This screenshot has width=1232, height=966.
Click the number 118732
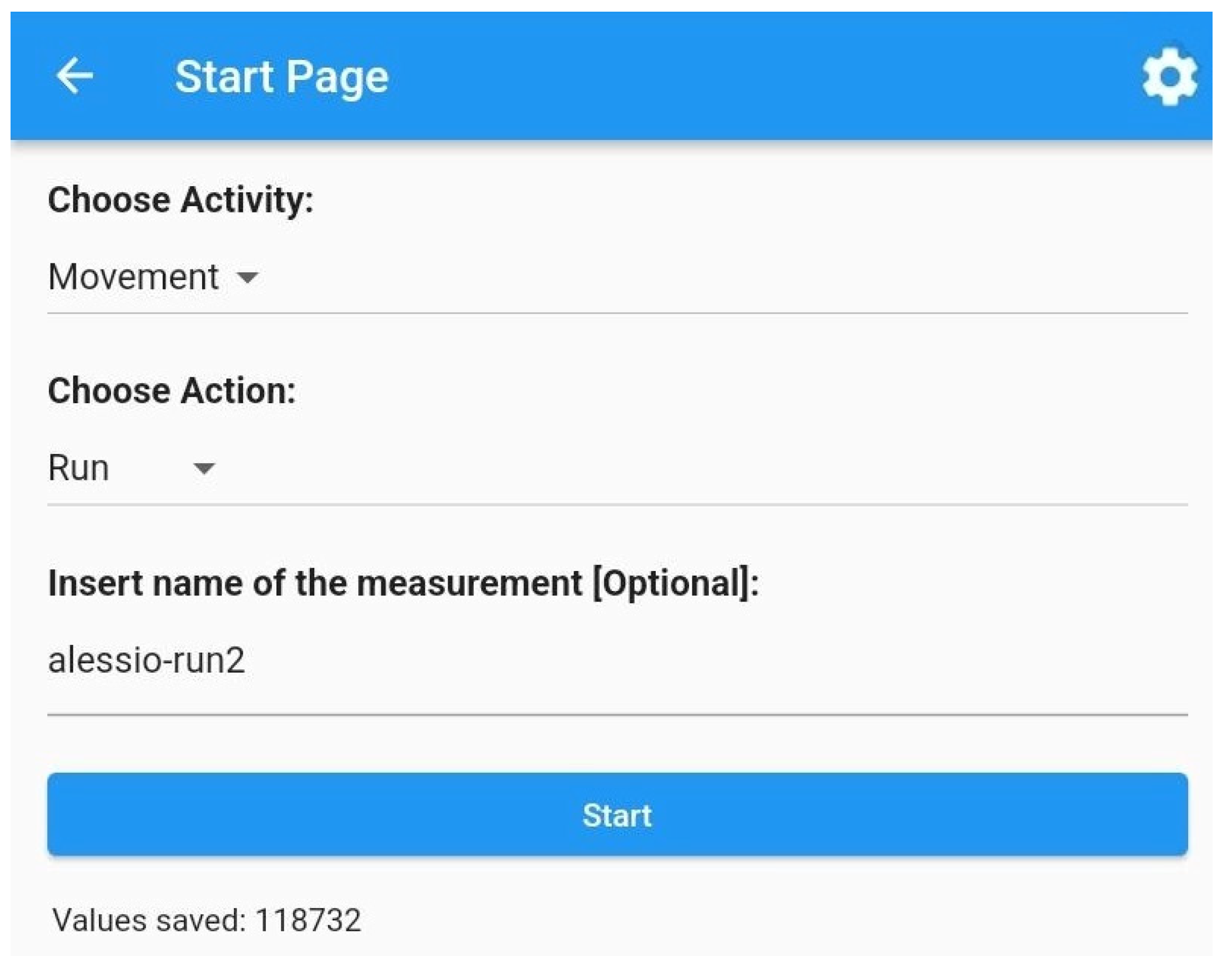[x=308, y=920]
